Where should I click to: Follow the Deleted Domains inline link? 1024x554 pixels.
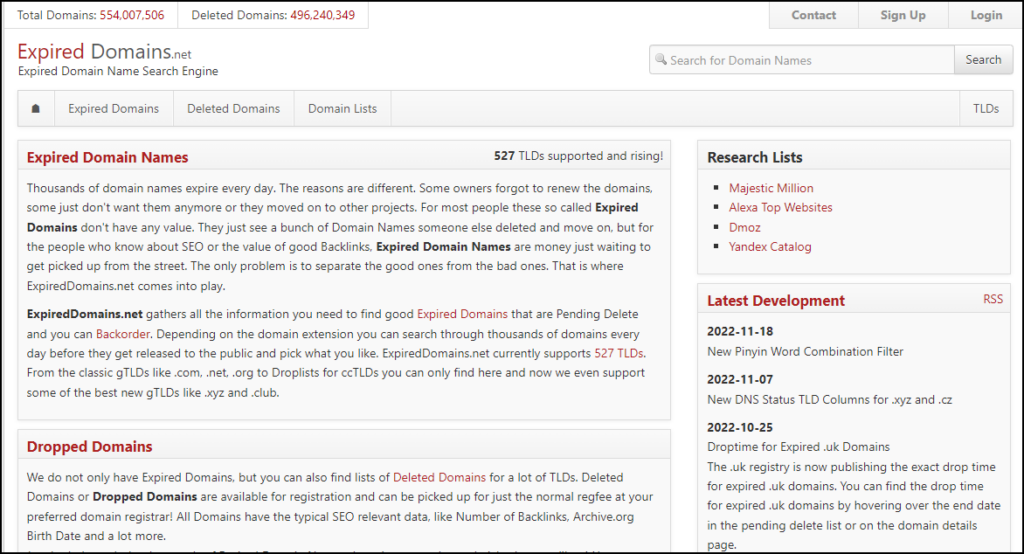pyautogui.click(x=440, y=478)
